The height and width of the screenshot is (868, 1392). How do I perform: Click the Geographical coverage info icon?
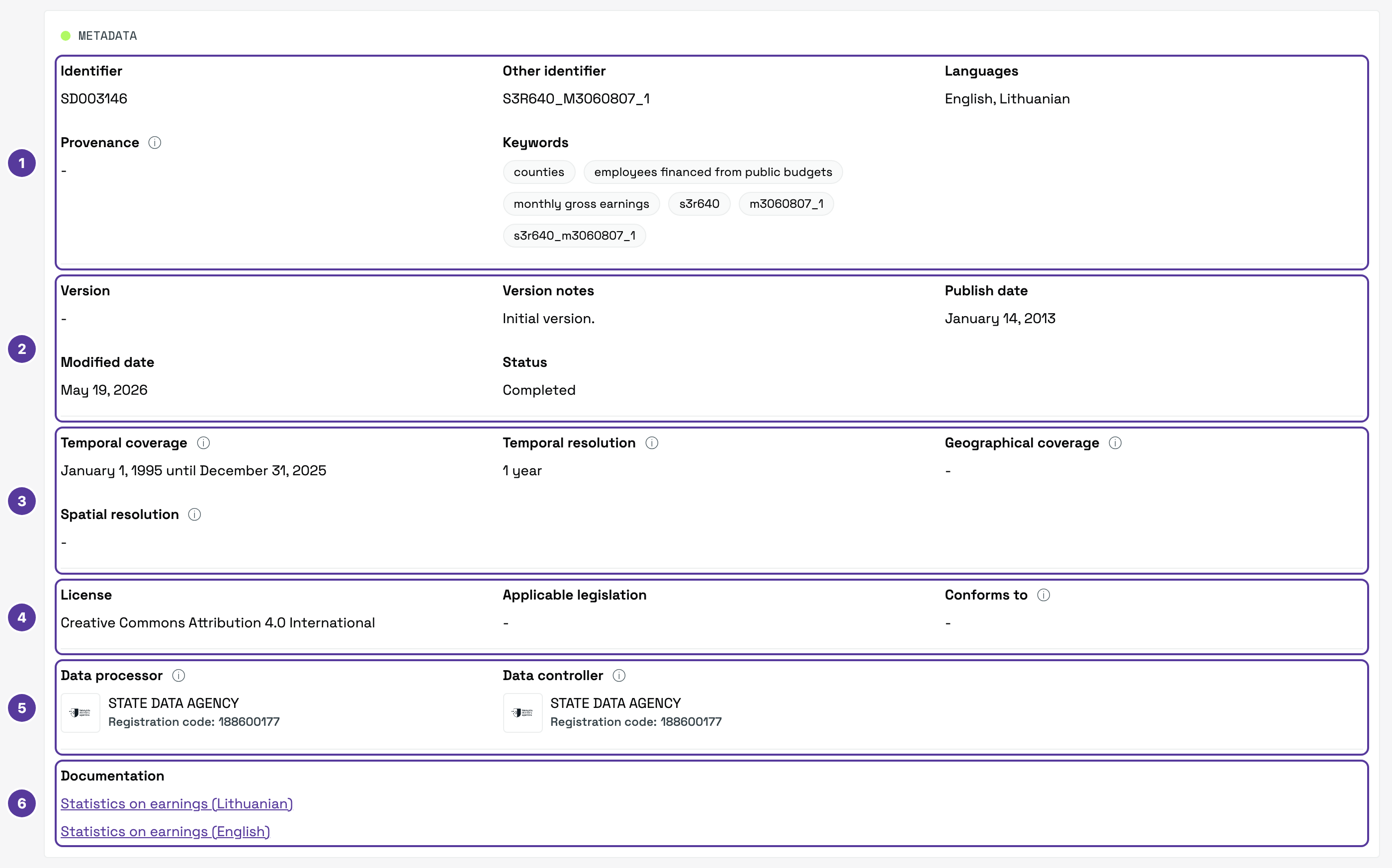point(1115,442)
